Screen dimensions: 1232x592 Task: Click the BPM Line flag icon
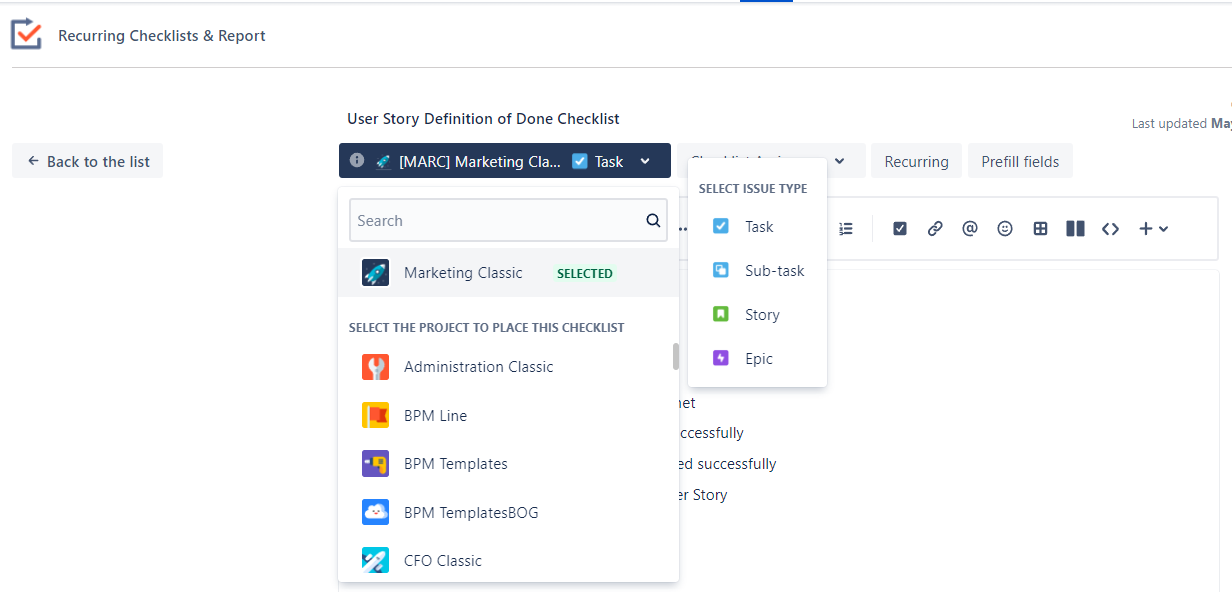click(375, 415)
